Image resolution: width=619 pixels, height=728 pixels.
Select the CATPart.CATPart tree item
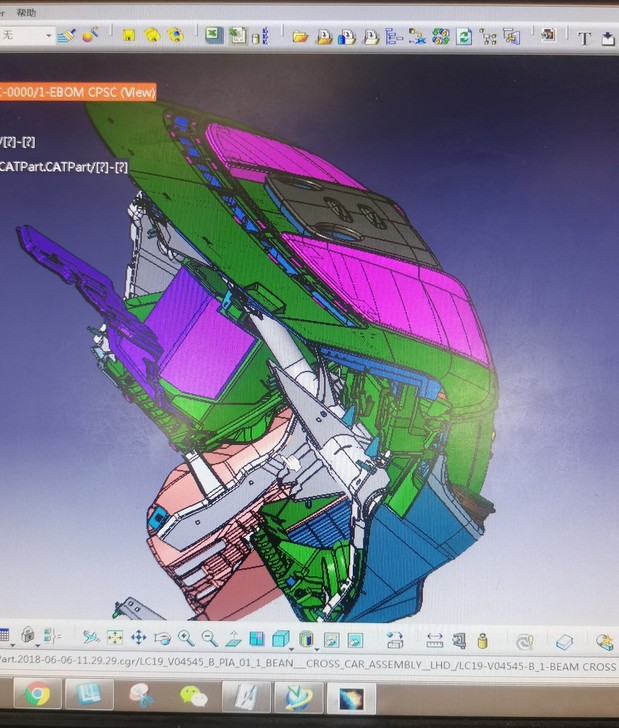pos(62,166)
